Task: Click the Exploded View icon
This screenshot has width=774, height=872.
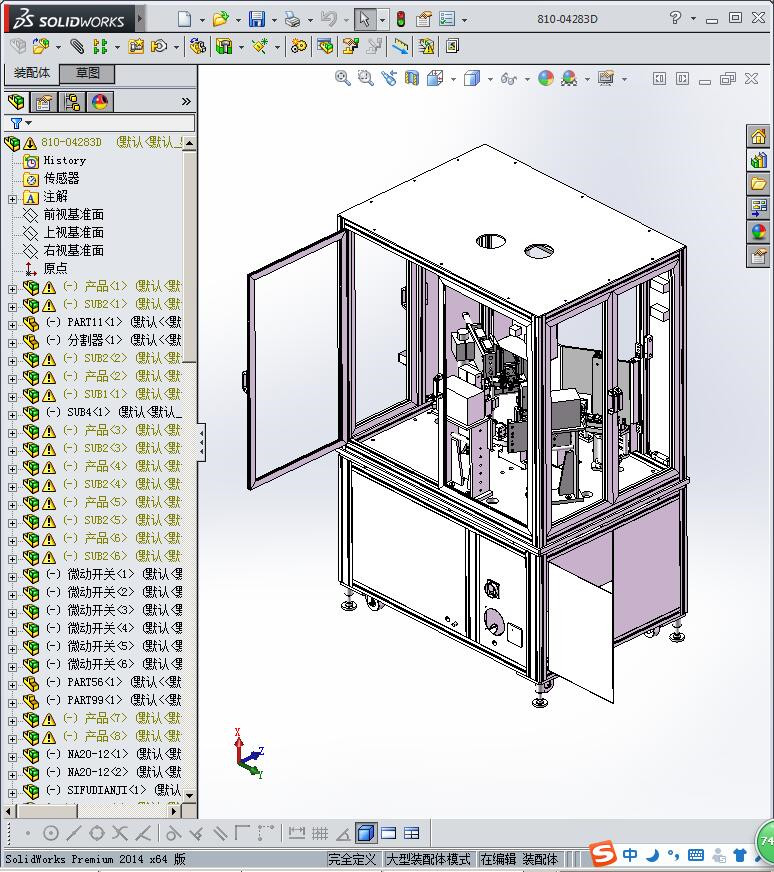Action: (x=350, y=46)
